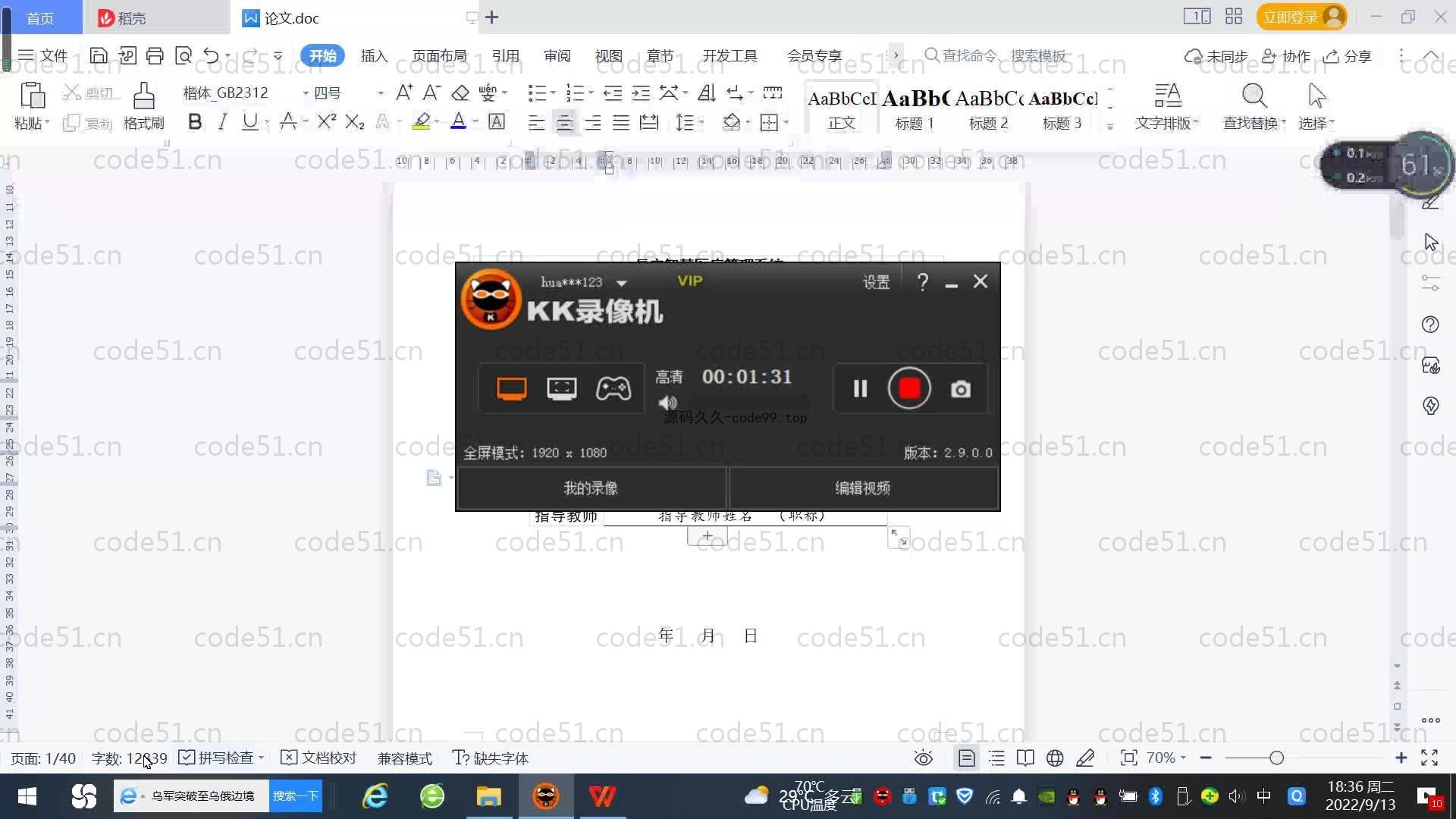Click the 立即登录 login button
Image resolution: width=1456 pixels, height=819 pixels.
pyautogui.click(x=1301, y=17)
